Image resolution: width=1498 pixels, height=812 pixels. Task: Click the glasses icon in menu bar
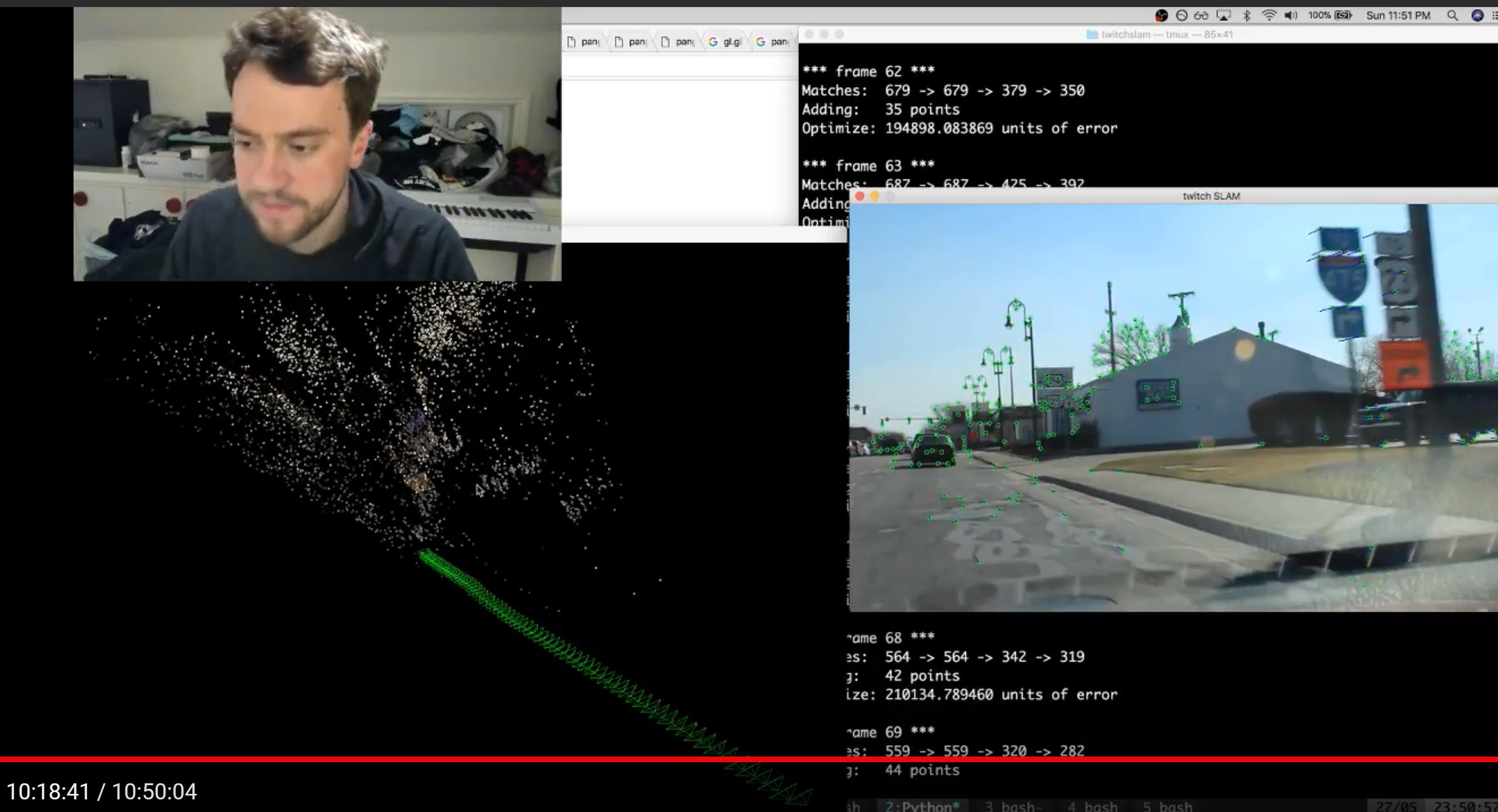[x=1201, y=16]
